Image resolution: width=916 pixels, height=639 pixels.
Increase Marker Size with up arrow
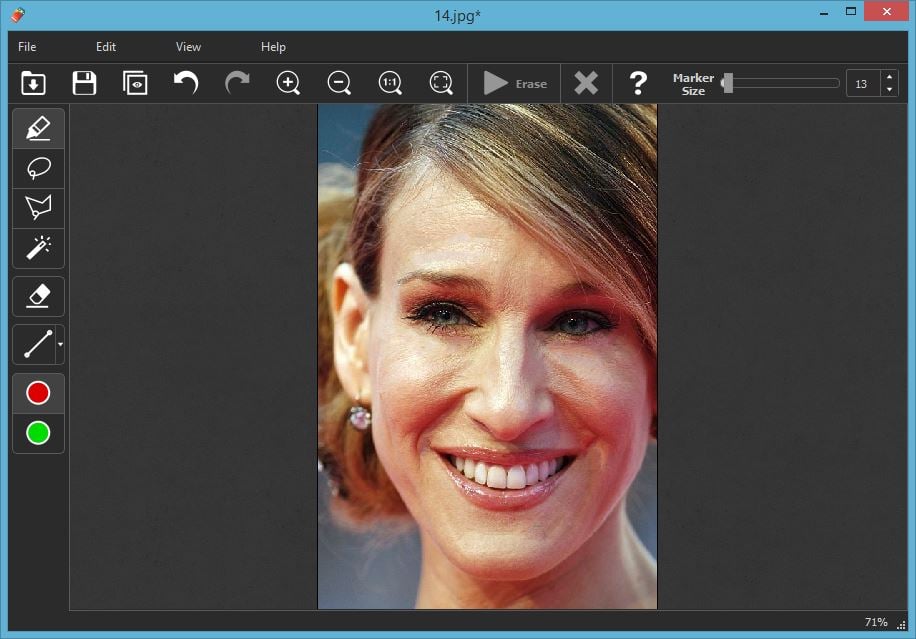coord(889,78)
